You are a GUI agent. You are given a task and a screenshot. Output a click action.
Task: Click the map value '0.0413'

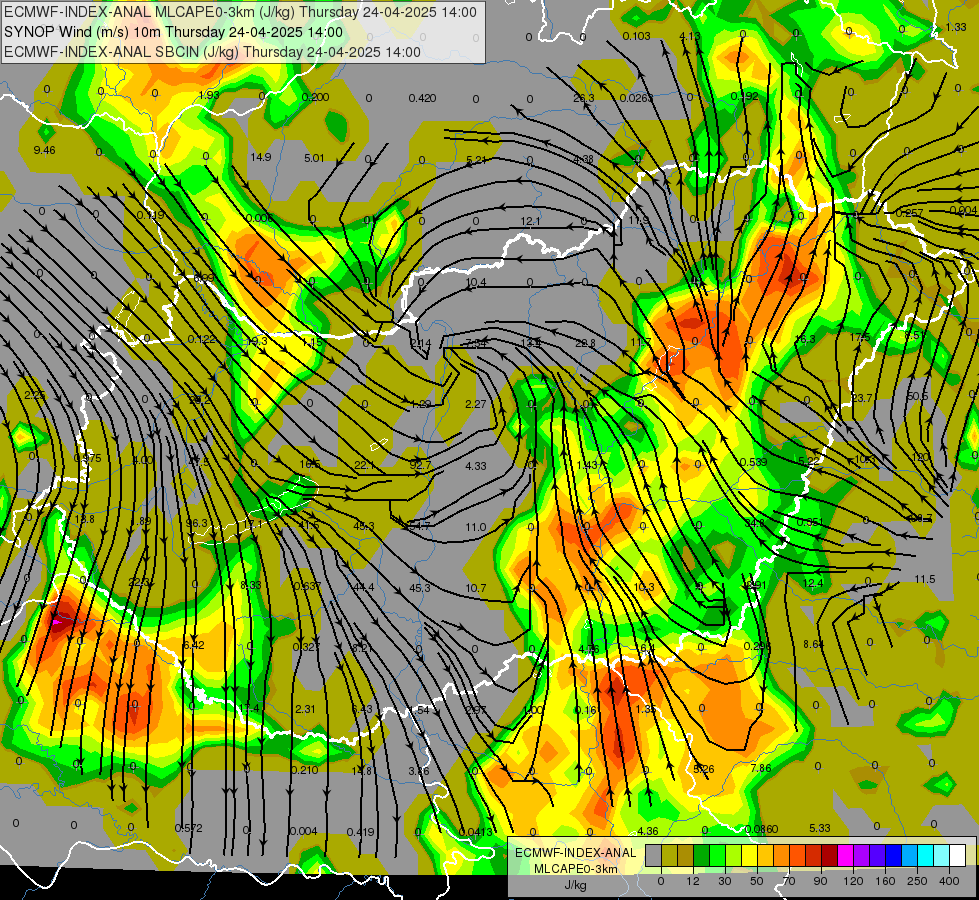475,831
